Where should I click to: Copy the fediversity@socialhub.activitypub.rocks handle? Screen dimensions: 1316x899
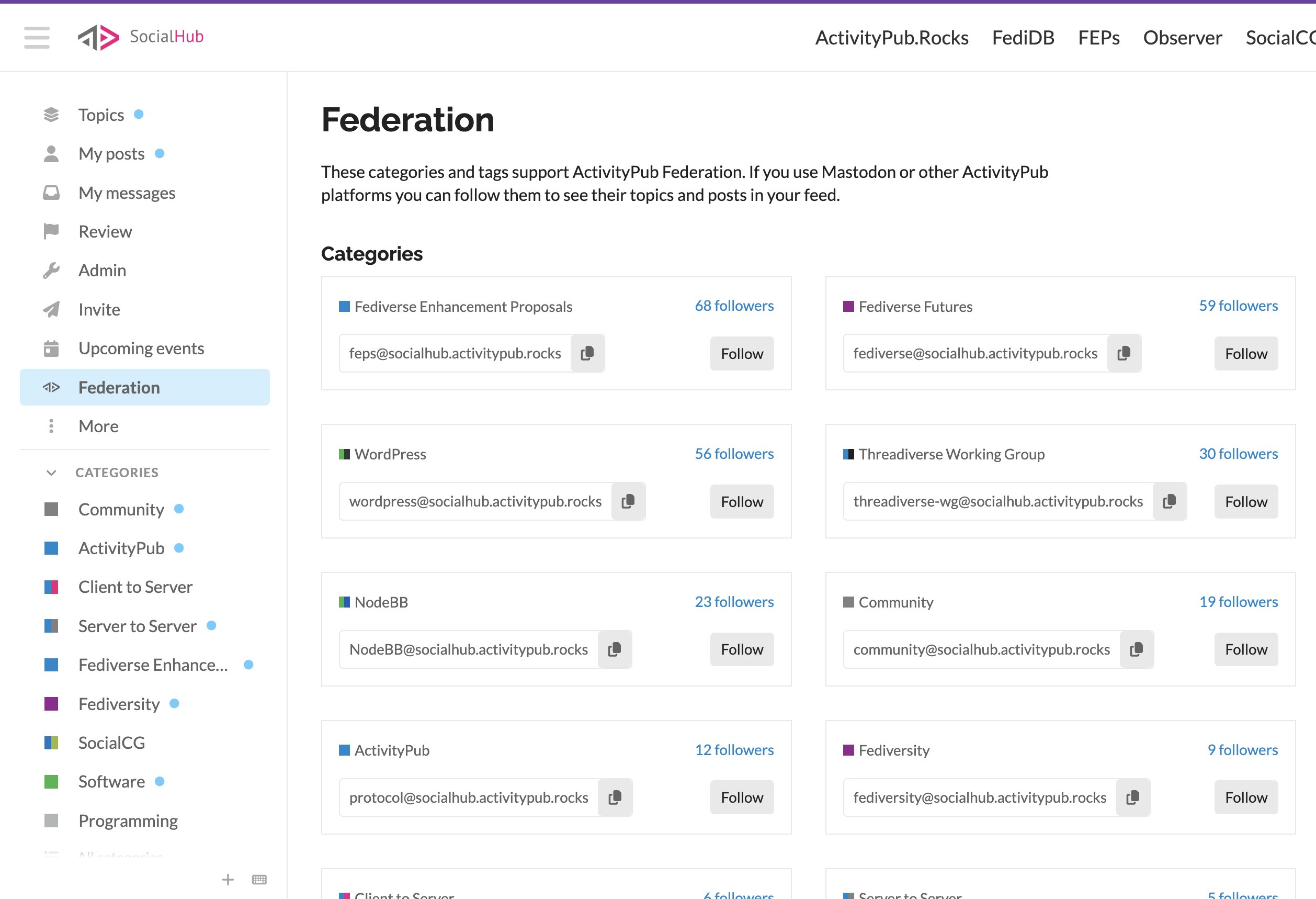point(1132,797)
